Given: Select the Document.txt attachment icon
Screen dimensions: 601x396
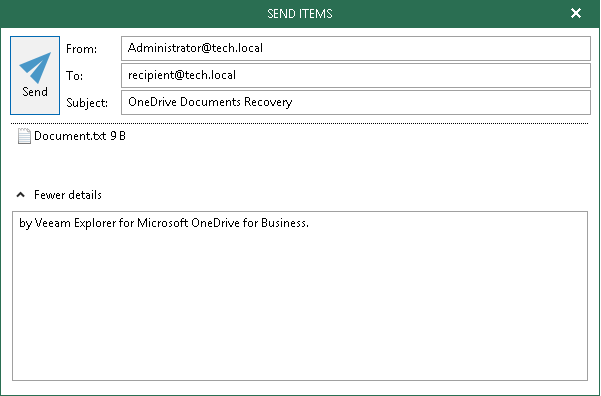Looking at the screenshot, I should tap(24, 136).
